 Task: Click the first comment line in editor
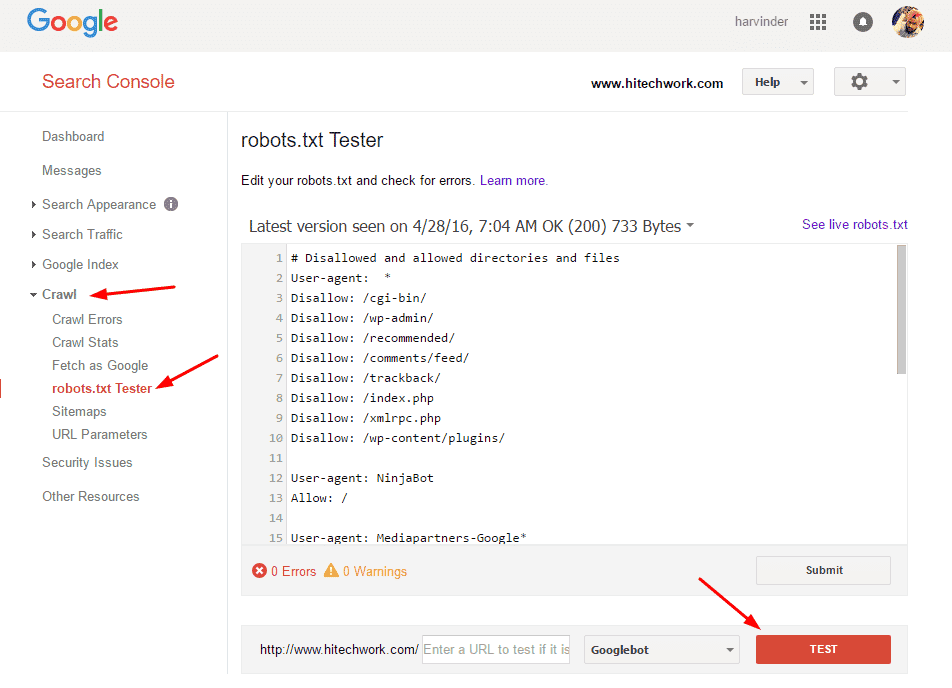click(455, 258)
